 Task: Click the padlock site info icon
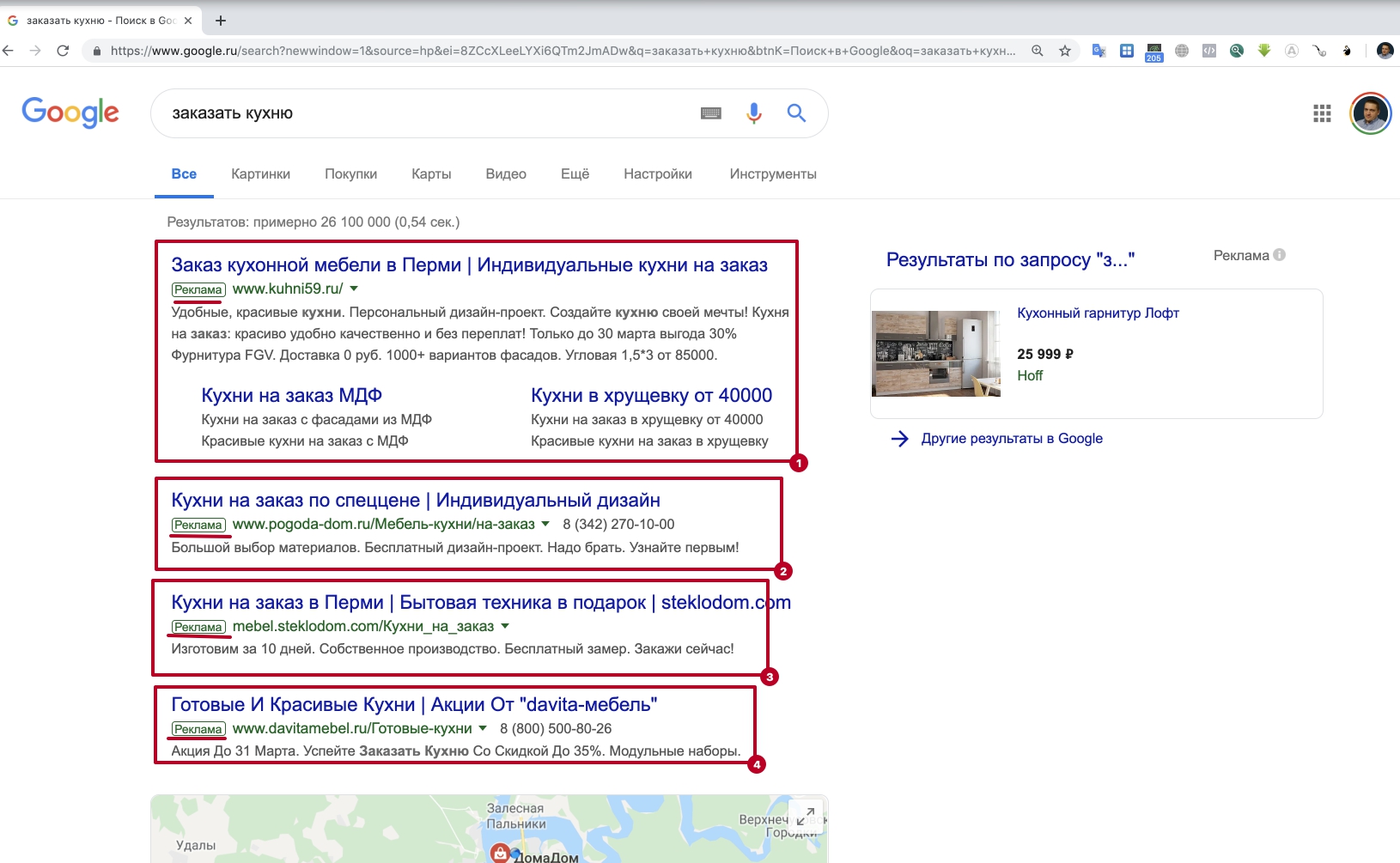pyautogui.click(x=97, y=51)
